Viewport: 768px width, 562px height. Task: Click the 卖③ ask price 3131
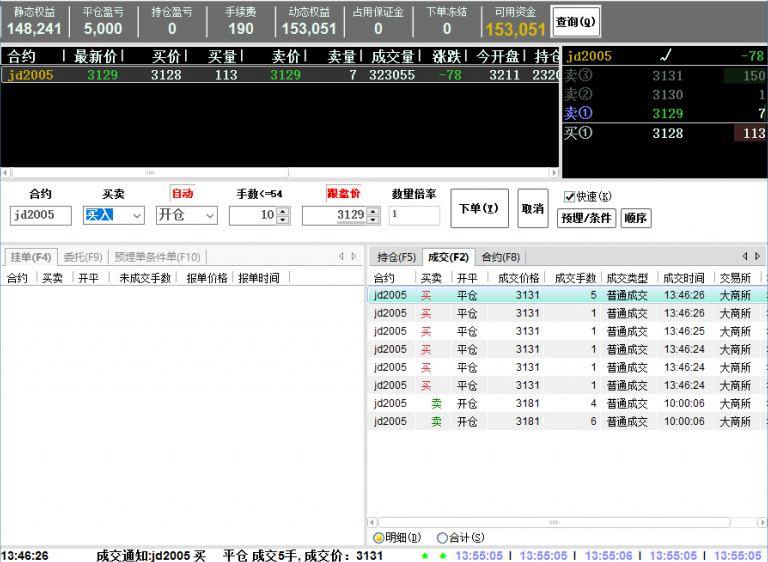(667, 75)
